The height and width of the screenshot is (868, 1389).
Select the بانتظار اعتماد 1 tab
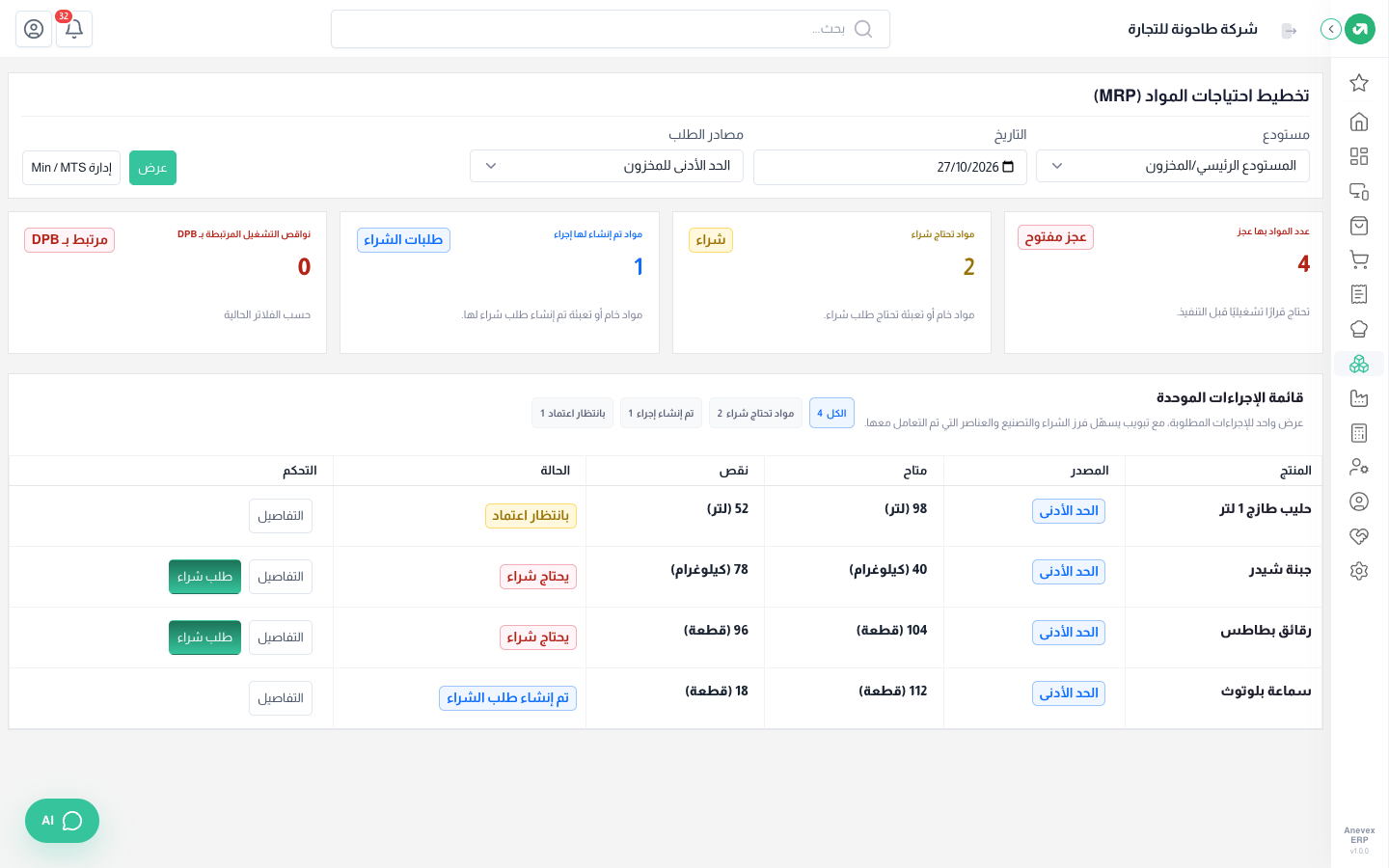click(572, 413)
